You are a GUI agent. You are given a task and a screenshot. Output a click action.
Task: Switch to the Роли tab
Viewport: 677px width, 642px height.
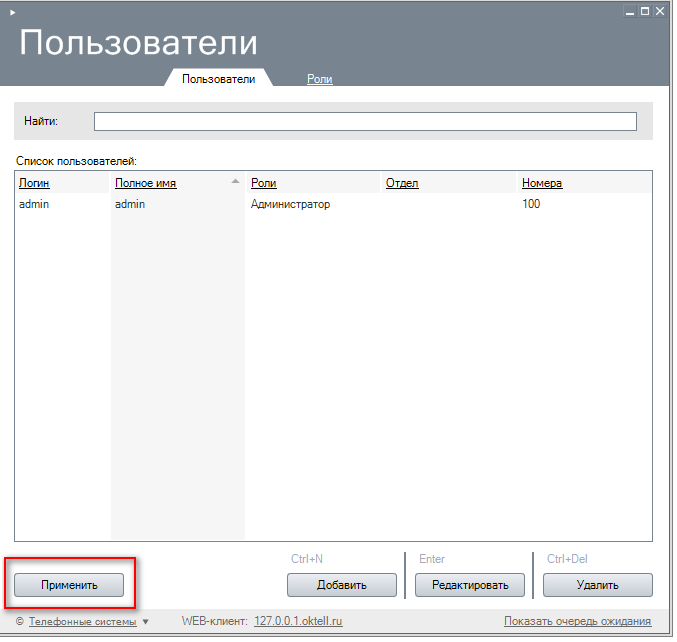pyautogui.click(x=319, y=79)
